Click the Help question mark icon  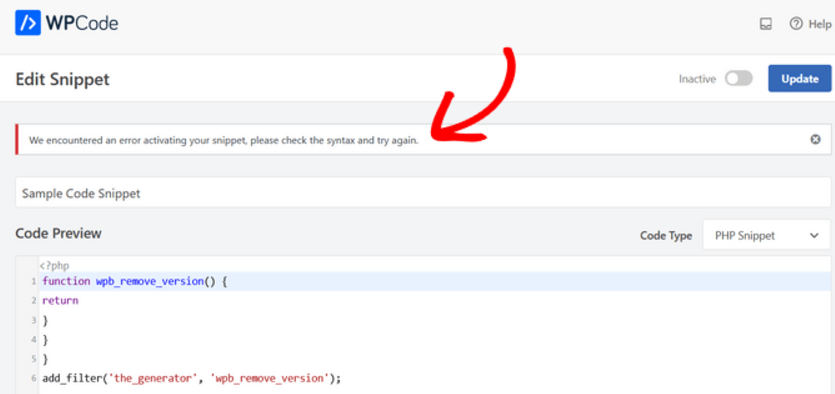pyautogui.click(x=796, y=24)
